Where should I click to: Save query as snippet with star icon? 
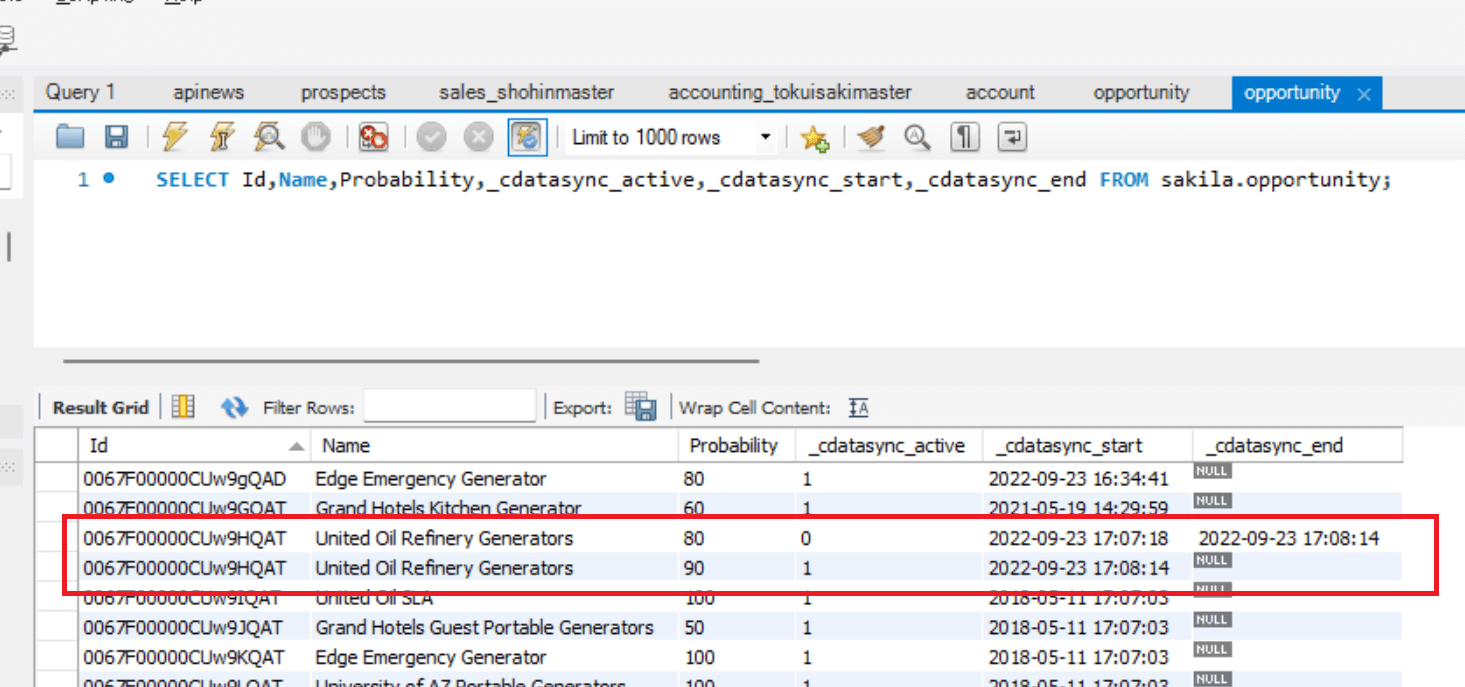tap(815, 138)
